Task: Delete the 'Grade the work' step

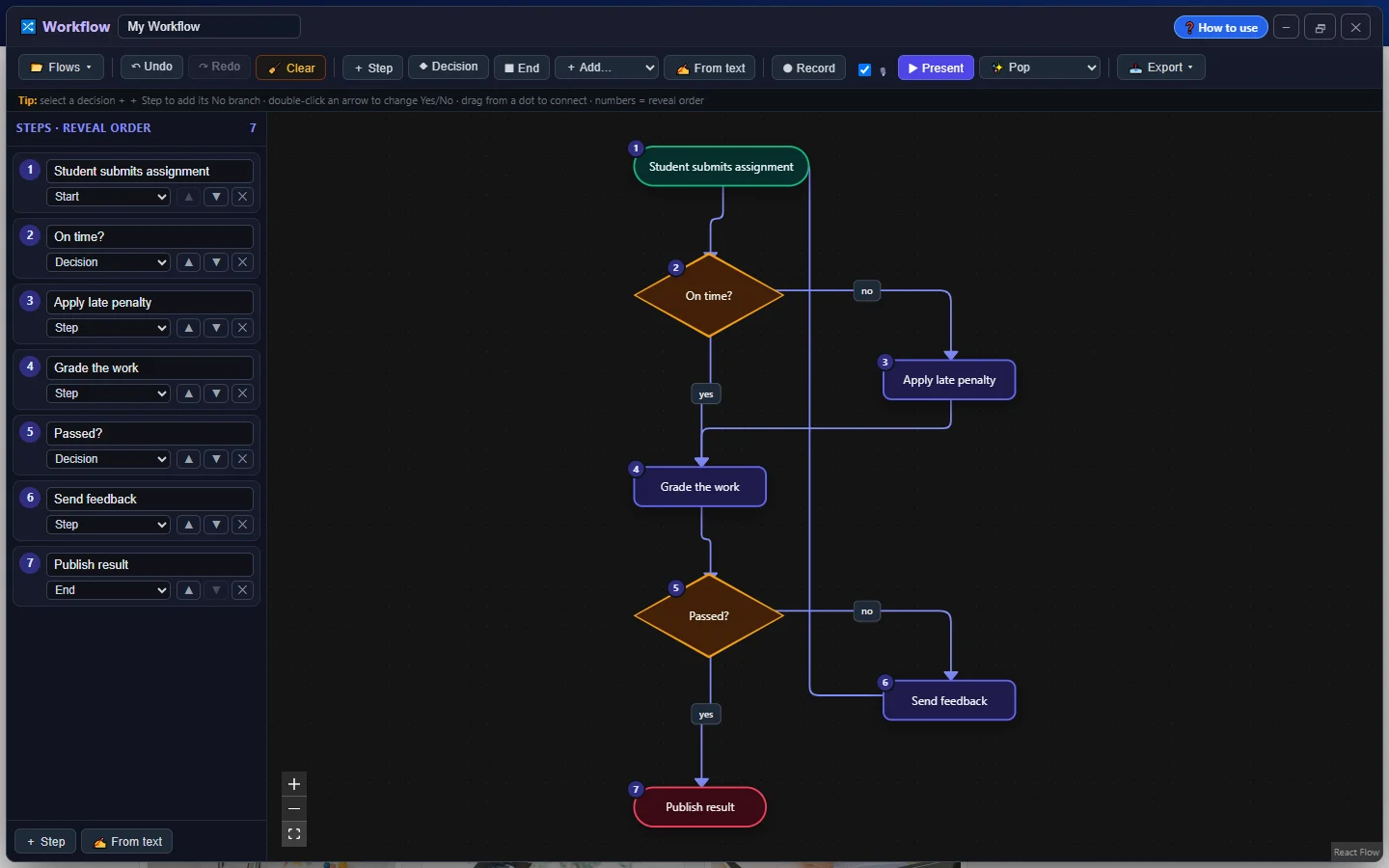Action: 243,393
